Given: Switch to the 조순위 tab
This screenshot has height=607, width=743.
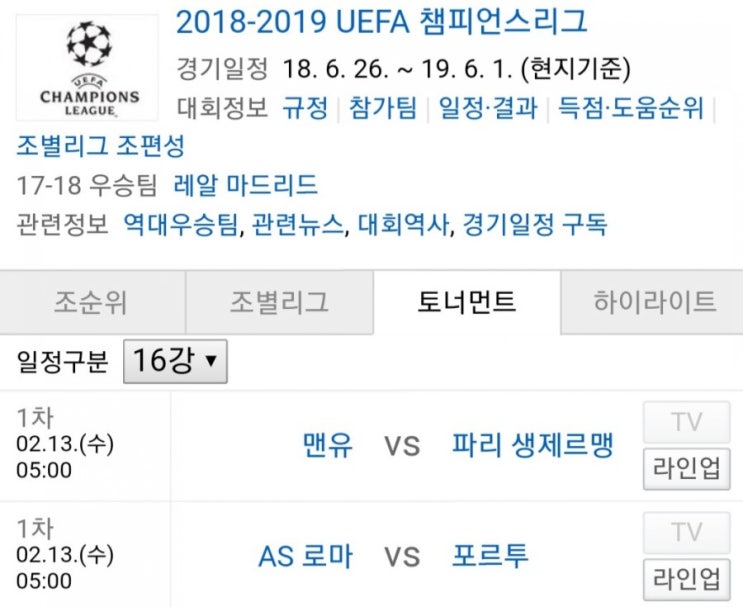Looking at the screenshot, I should click(92, 302).
